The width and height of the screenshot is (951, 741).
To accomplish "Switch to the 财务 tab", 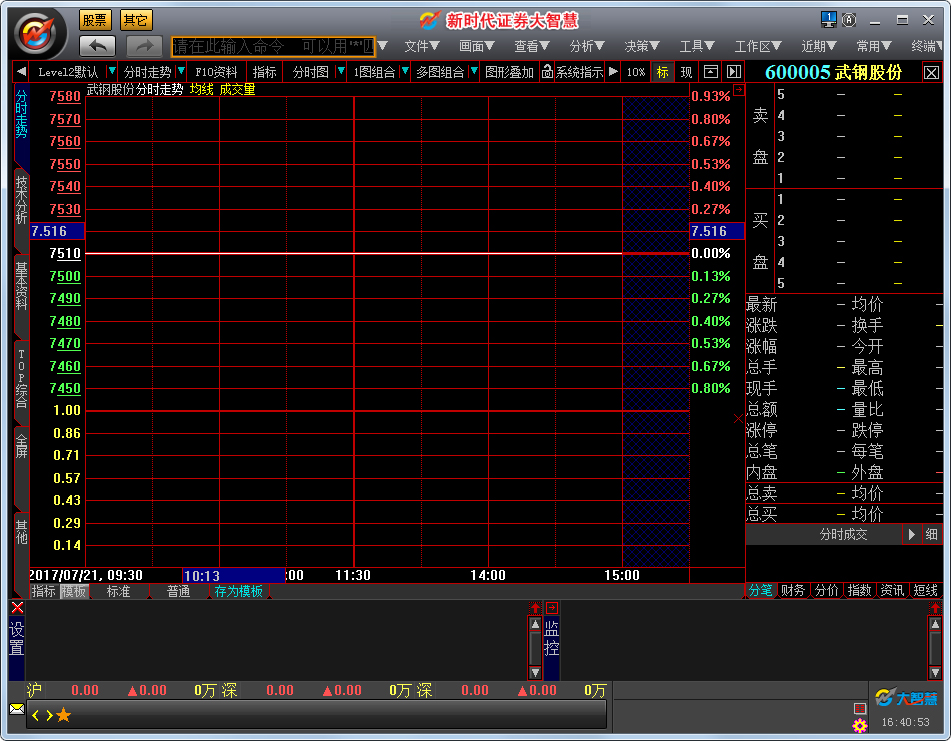I will (x=793, y=591).
